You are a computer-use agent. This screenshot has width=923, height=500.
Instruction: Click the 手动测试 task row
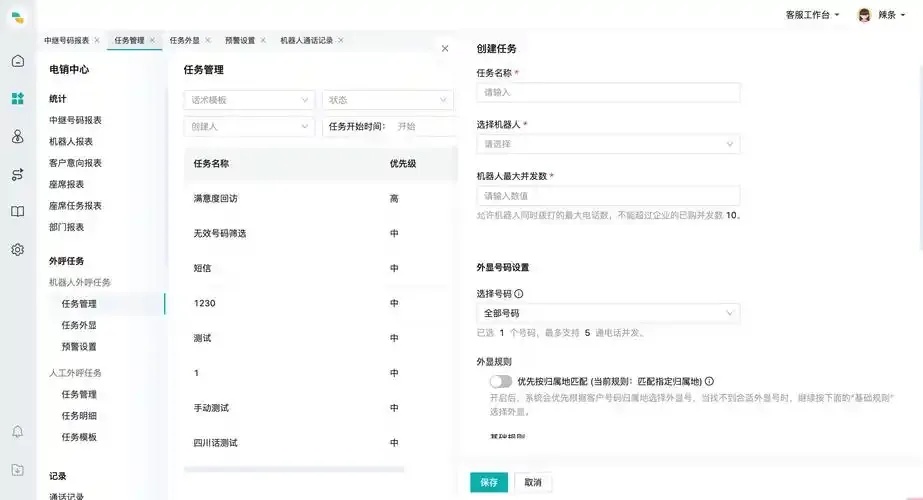[320, 408]
